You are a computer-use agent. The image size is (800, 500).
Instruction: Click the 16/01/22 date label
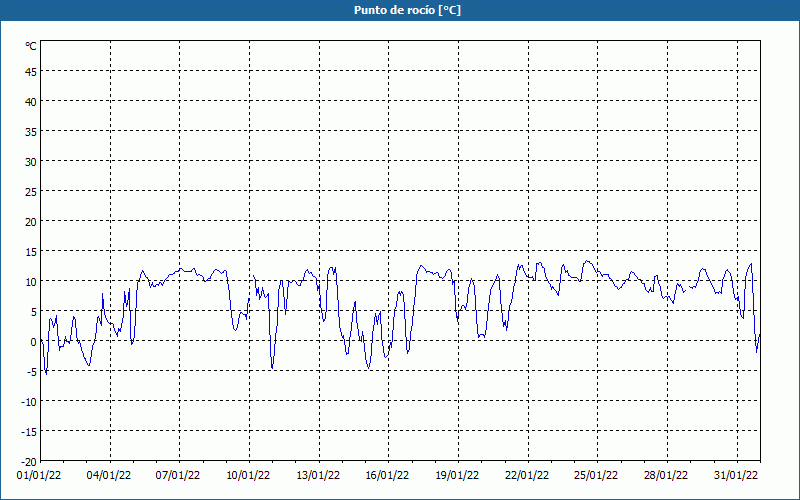pos(387,476)
